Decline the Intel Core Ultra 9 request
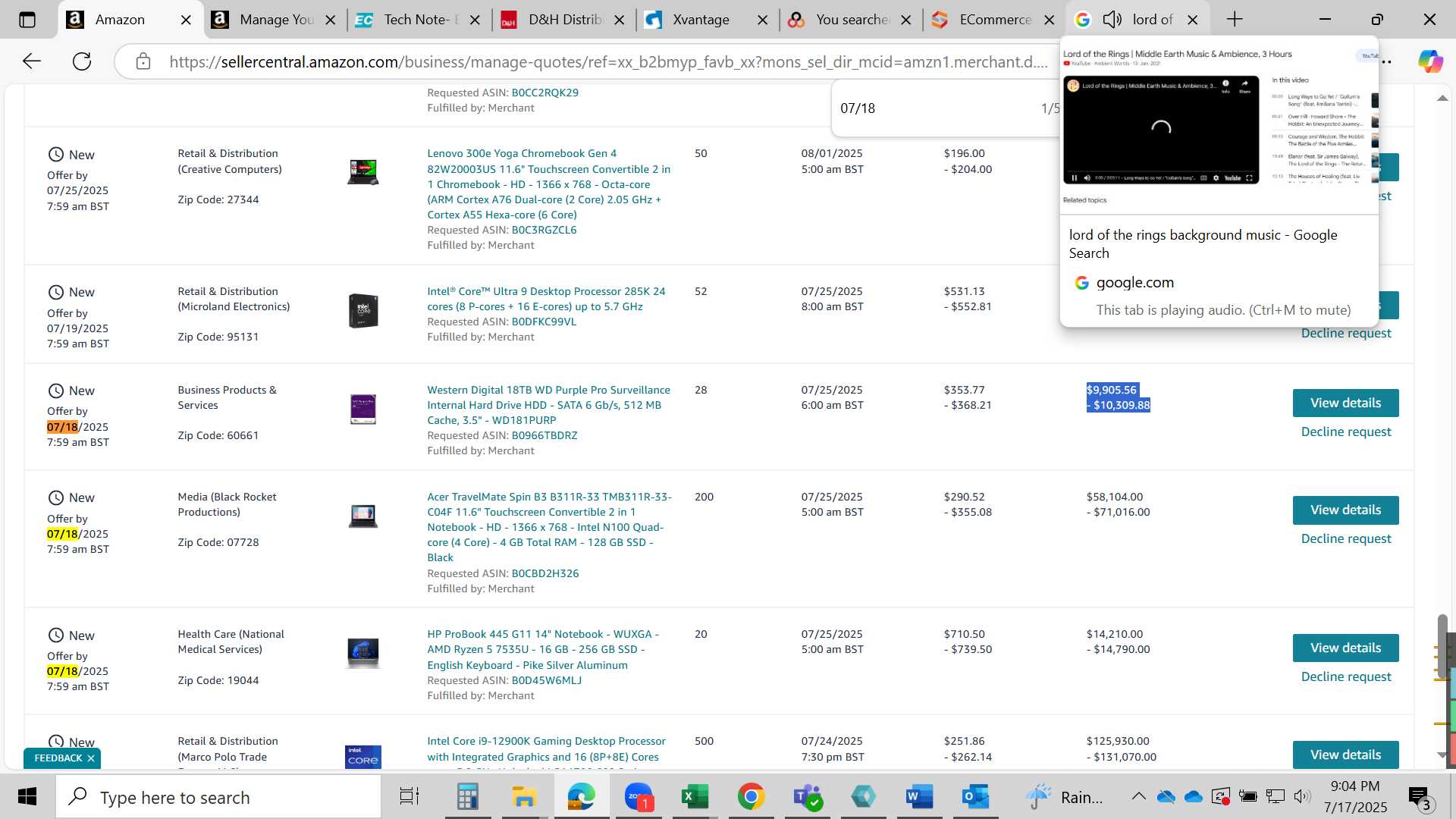Image resolution: width=1456 pixels, height=819 pixels. (x=1346, y=333)
